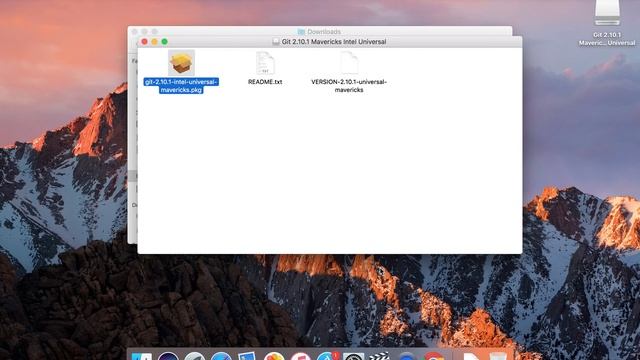Click the VERSION-2.10.1-universal-mavericks file name
640x360 pixels.
click(349, 86)
